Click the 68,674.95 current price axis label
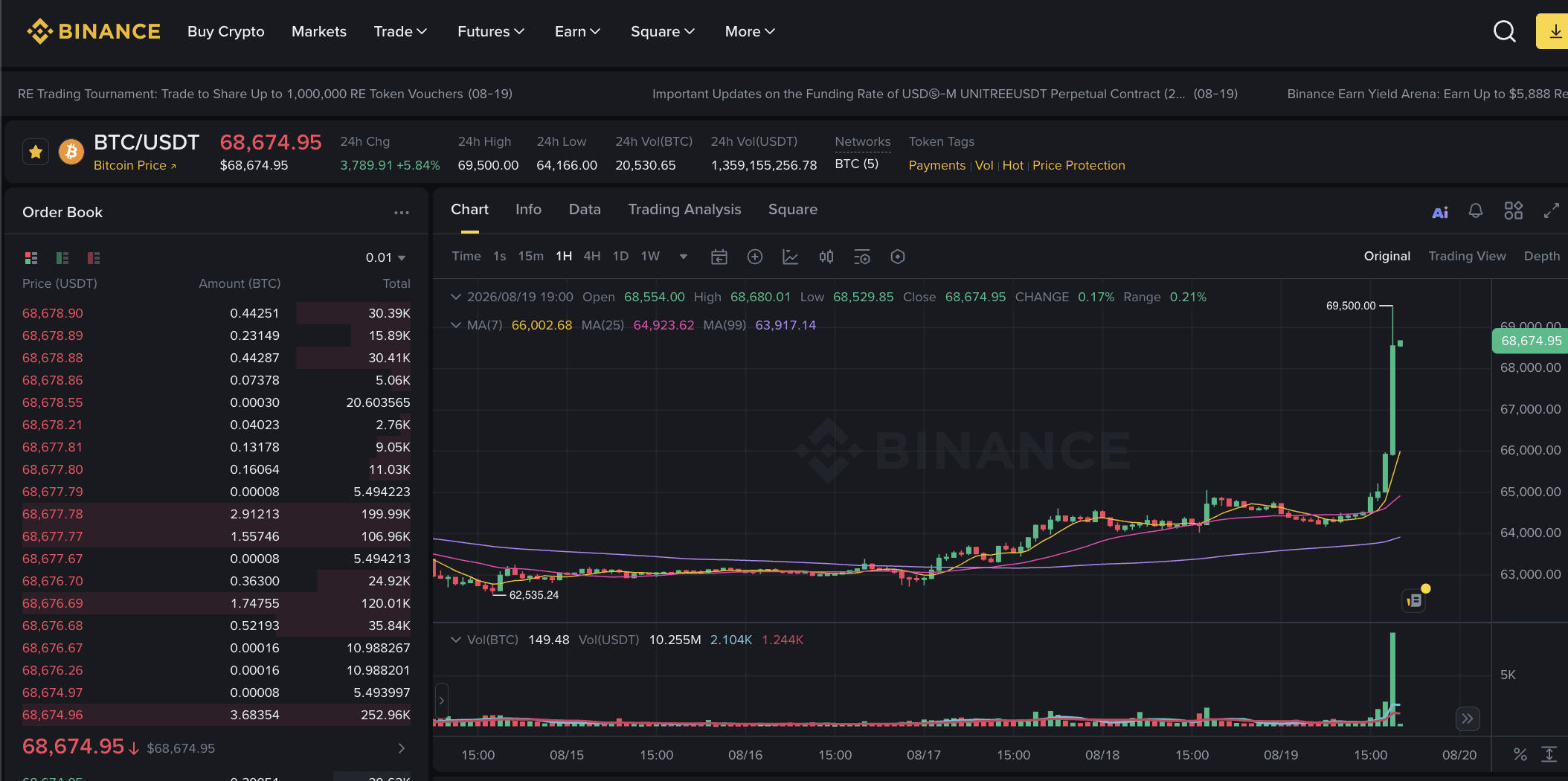 click(1531, 341)
